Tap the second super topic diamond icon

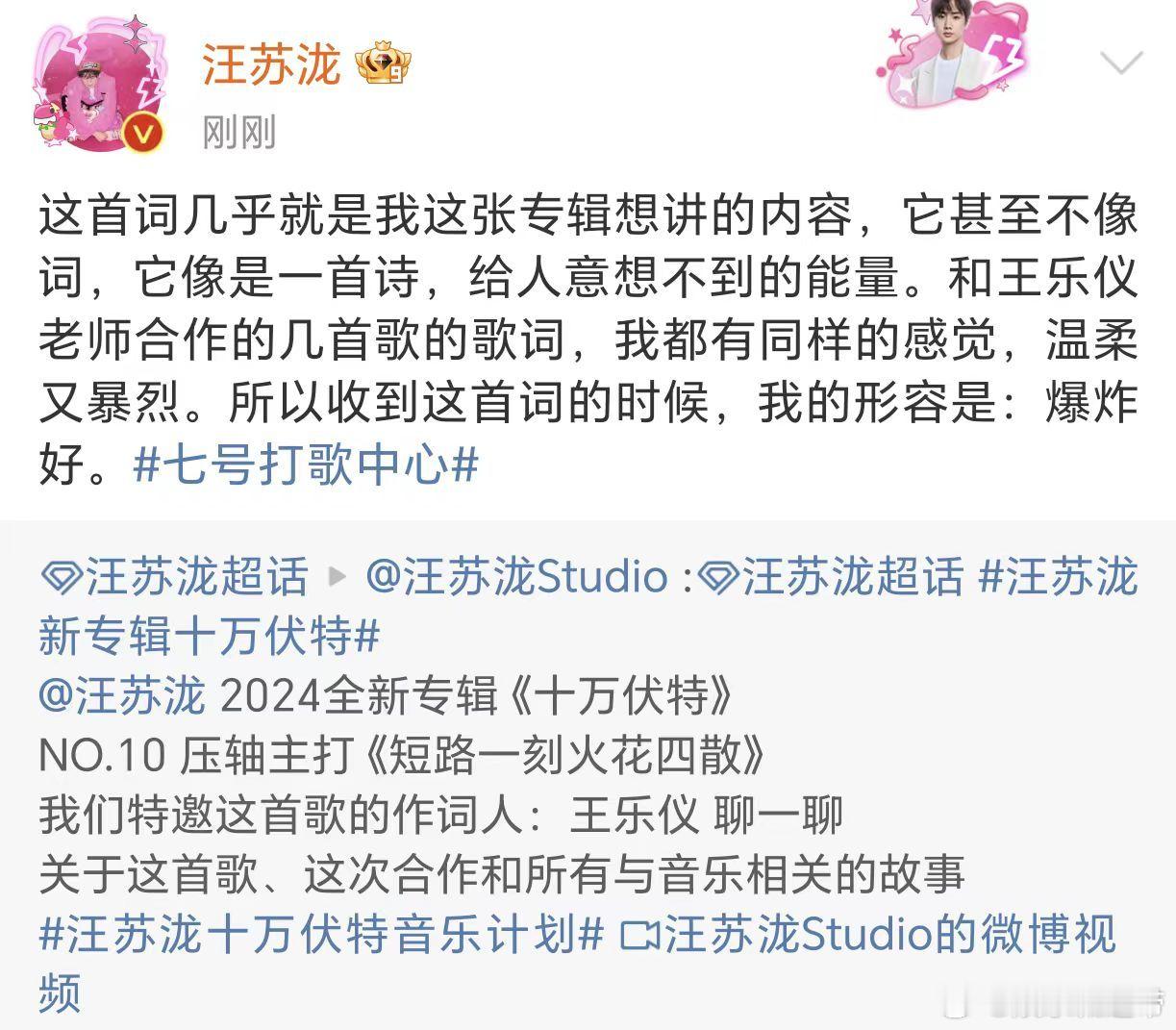[x=718, y=578]
